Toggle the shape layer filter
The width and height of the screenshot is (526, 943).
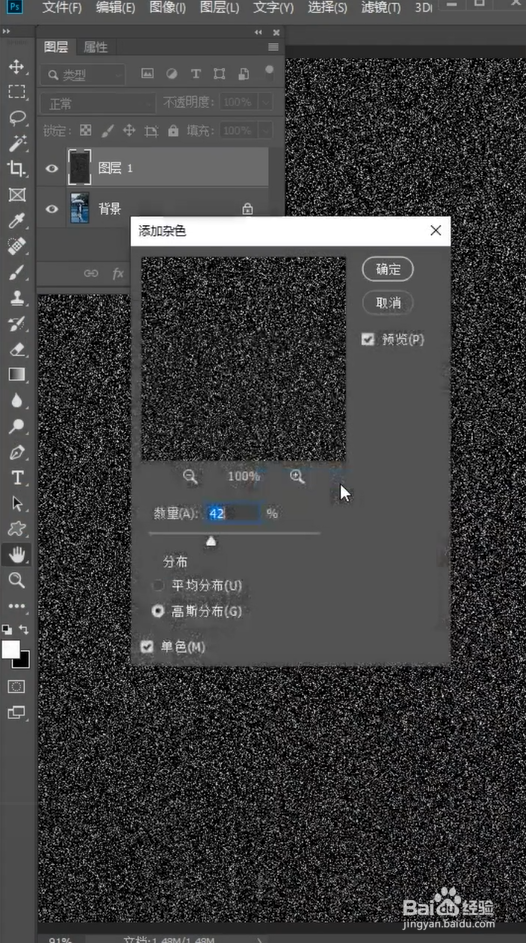coord(219,73)
